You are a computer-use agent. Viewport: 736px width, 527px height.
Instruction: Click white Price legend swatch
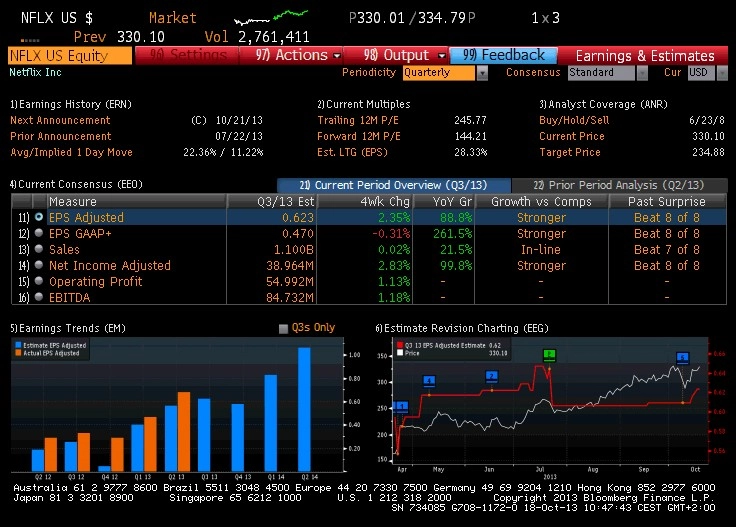(400, 353)
